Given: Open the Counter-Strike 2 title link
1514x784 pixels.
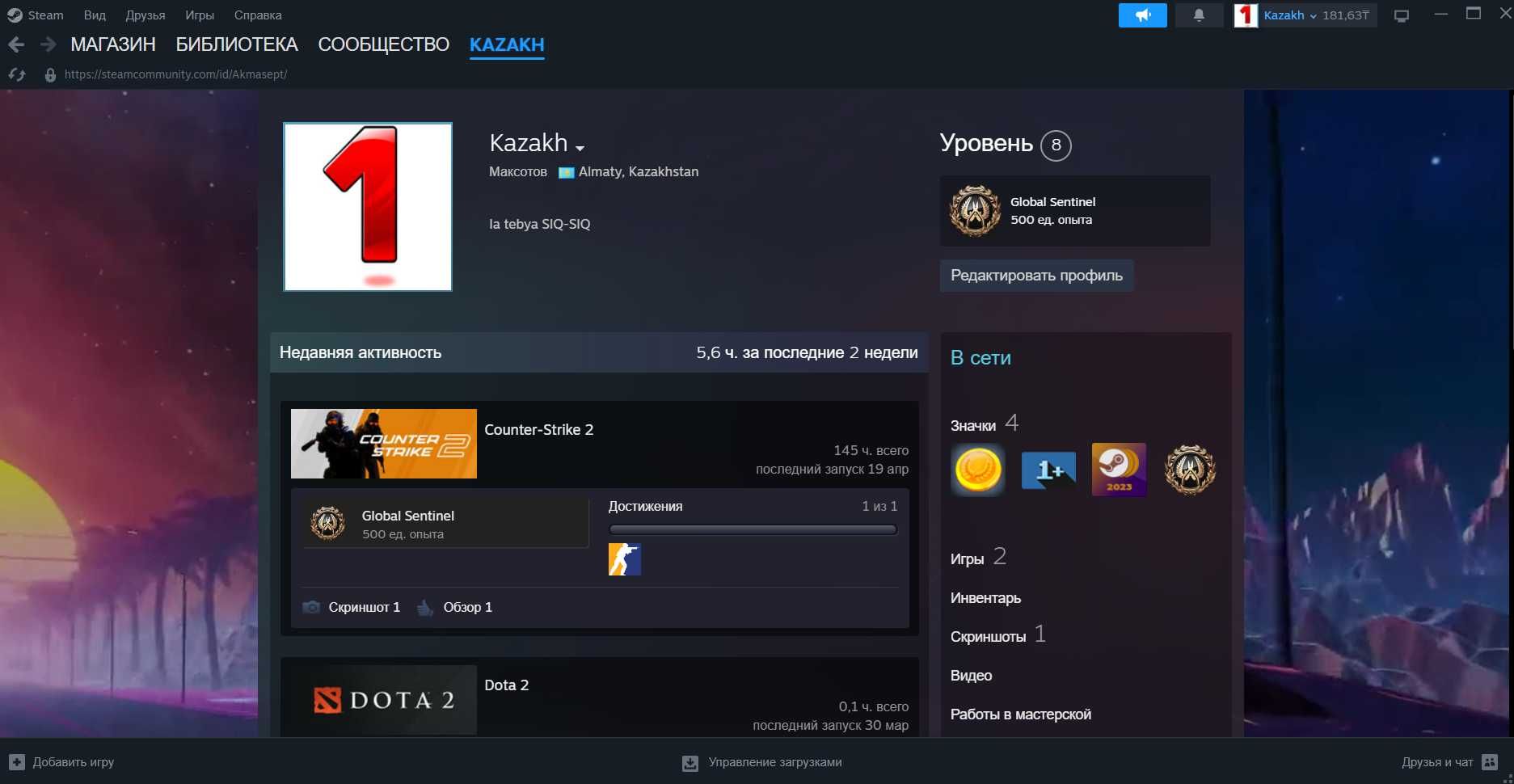Looking at the screenshot, I should click(538, 430).
